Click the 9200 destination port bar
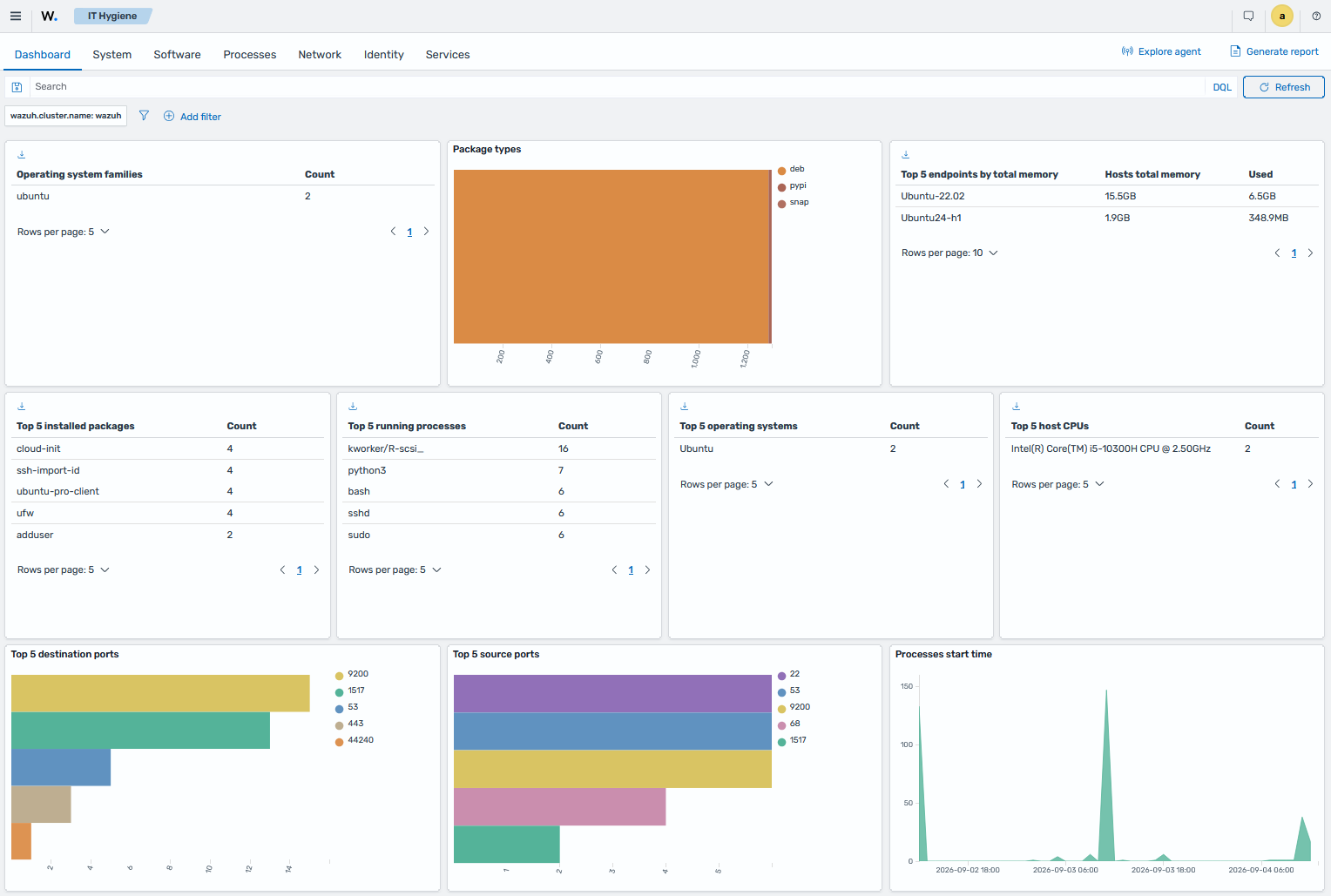This screenshot has height=896, width=1331. click(x=160, y=693)
